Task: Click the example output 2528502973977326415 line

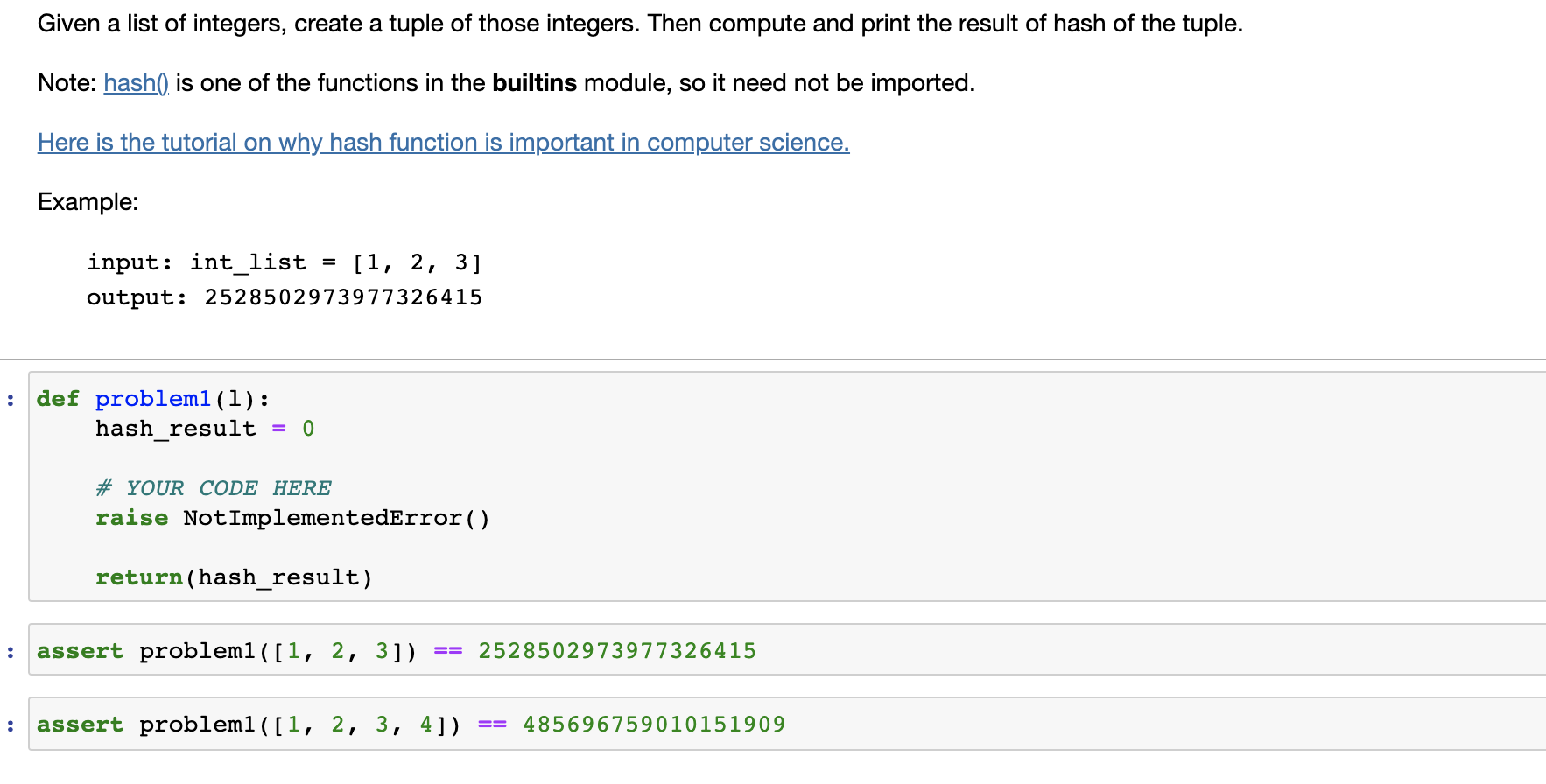Action: 285,297
